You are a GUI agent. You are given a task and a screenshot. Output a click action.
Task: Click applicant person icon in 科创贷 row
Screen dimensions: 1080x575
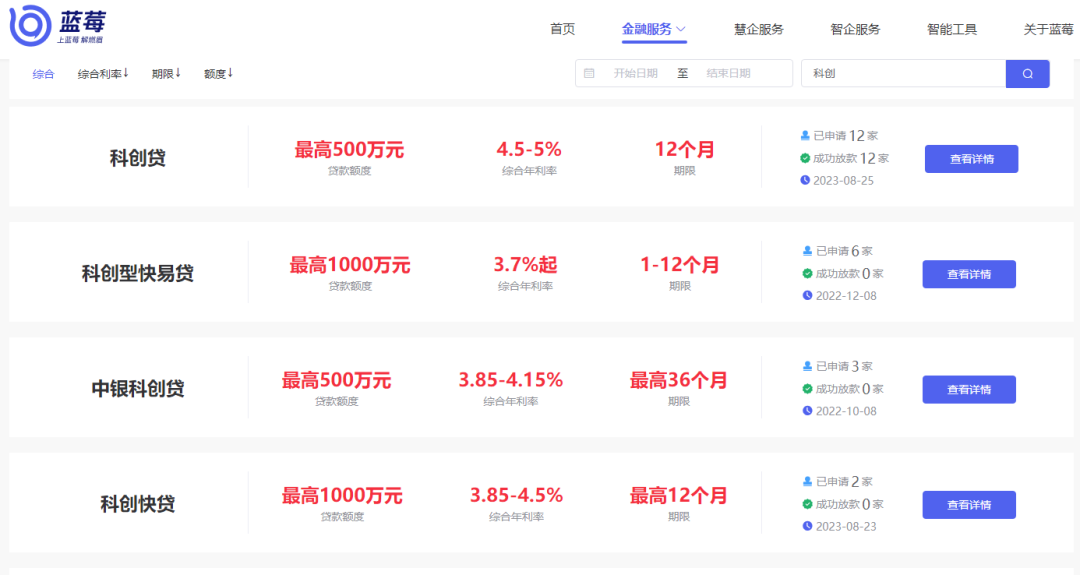point(805,135)
